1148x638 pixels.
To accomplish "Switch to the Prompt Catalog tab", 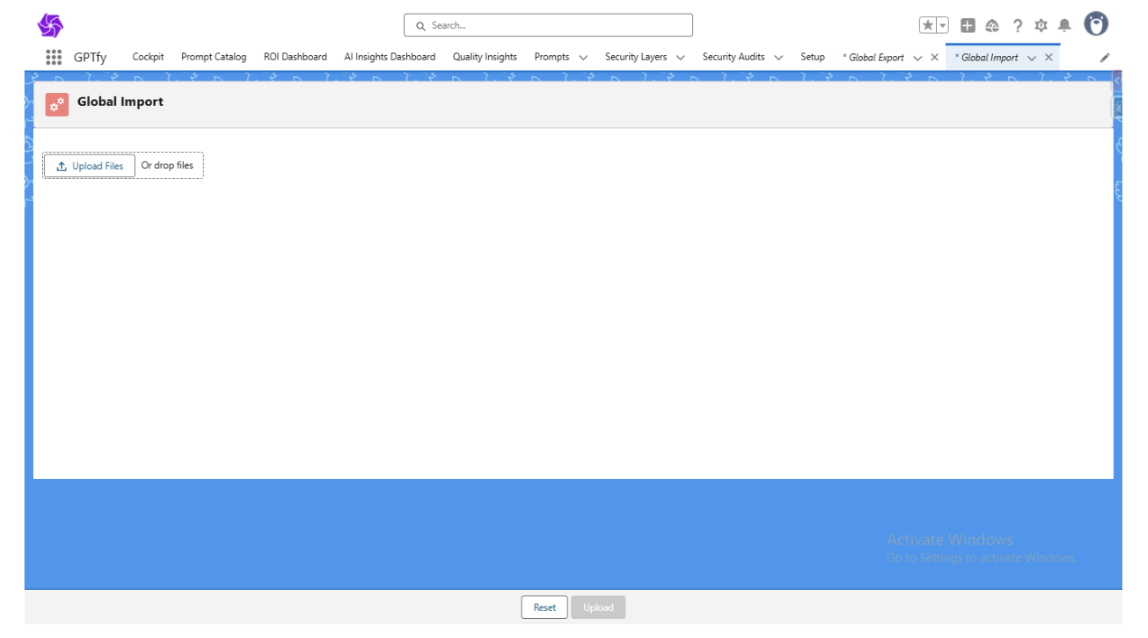I will point(213,57).
